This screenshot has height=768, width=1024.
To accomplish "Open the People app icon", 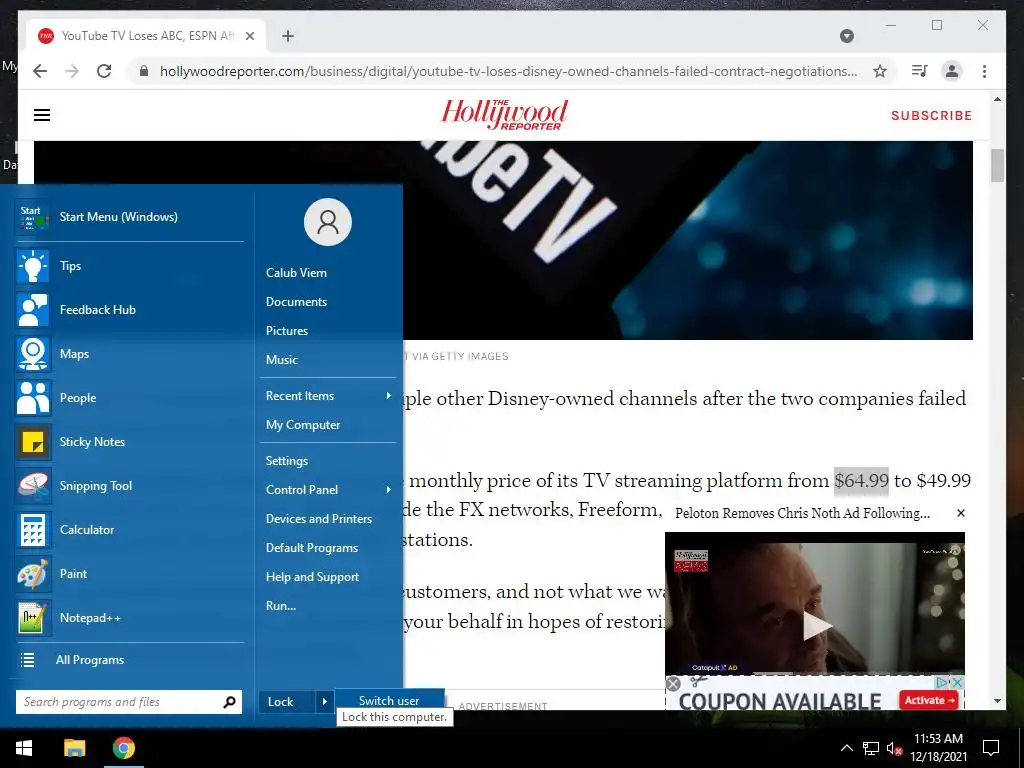I will tap(33, 398).
